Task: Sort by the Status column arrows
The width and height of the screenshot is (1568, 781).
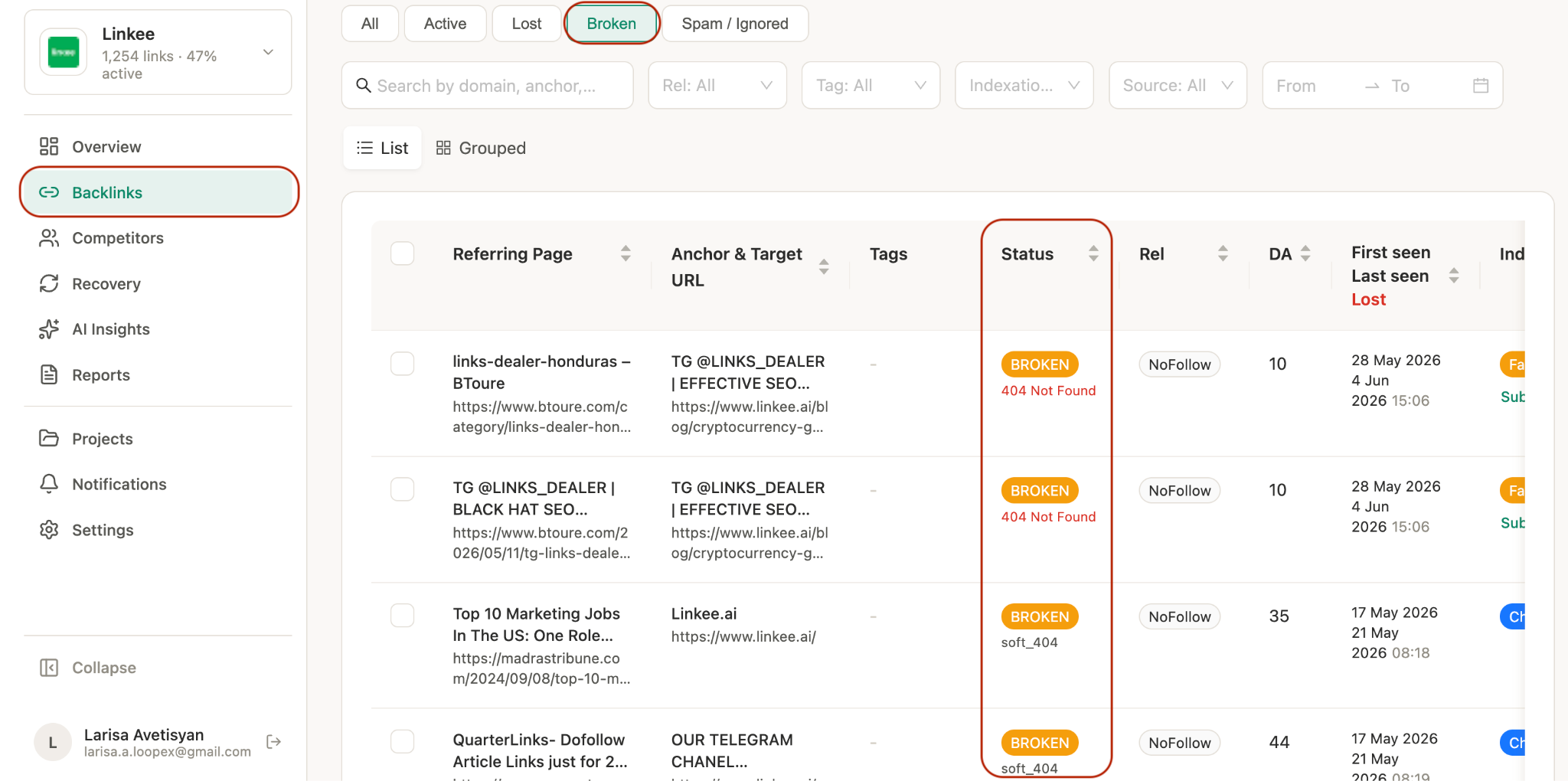Action: pyautogui.click(x=1093, y=253)
